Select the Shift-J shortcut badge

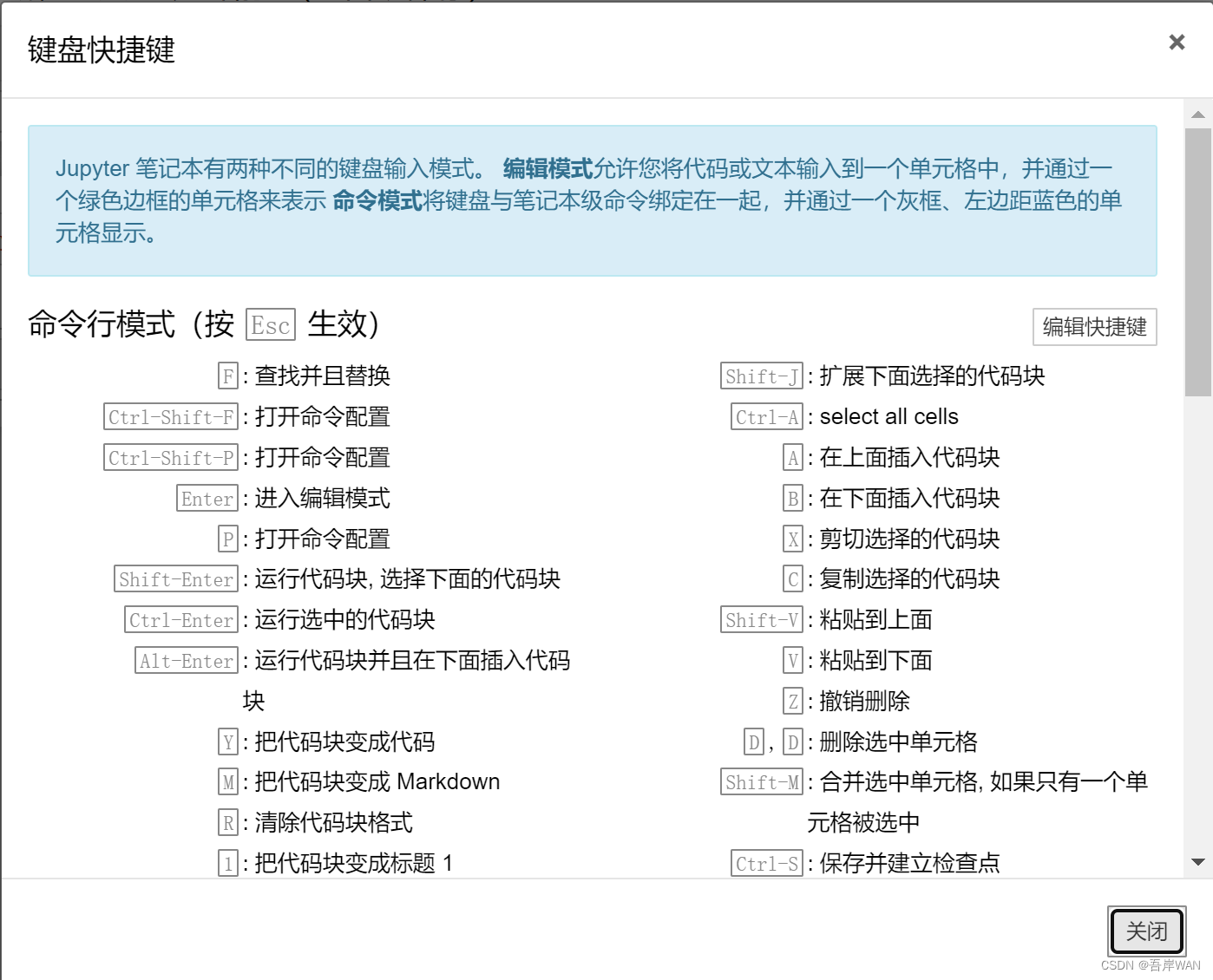point(761,376)
